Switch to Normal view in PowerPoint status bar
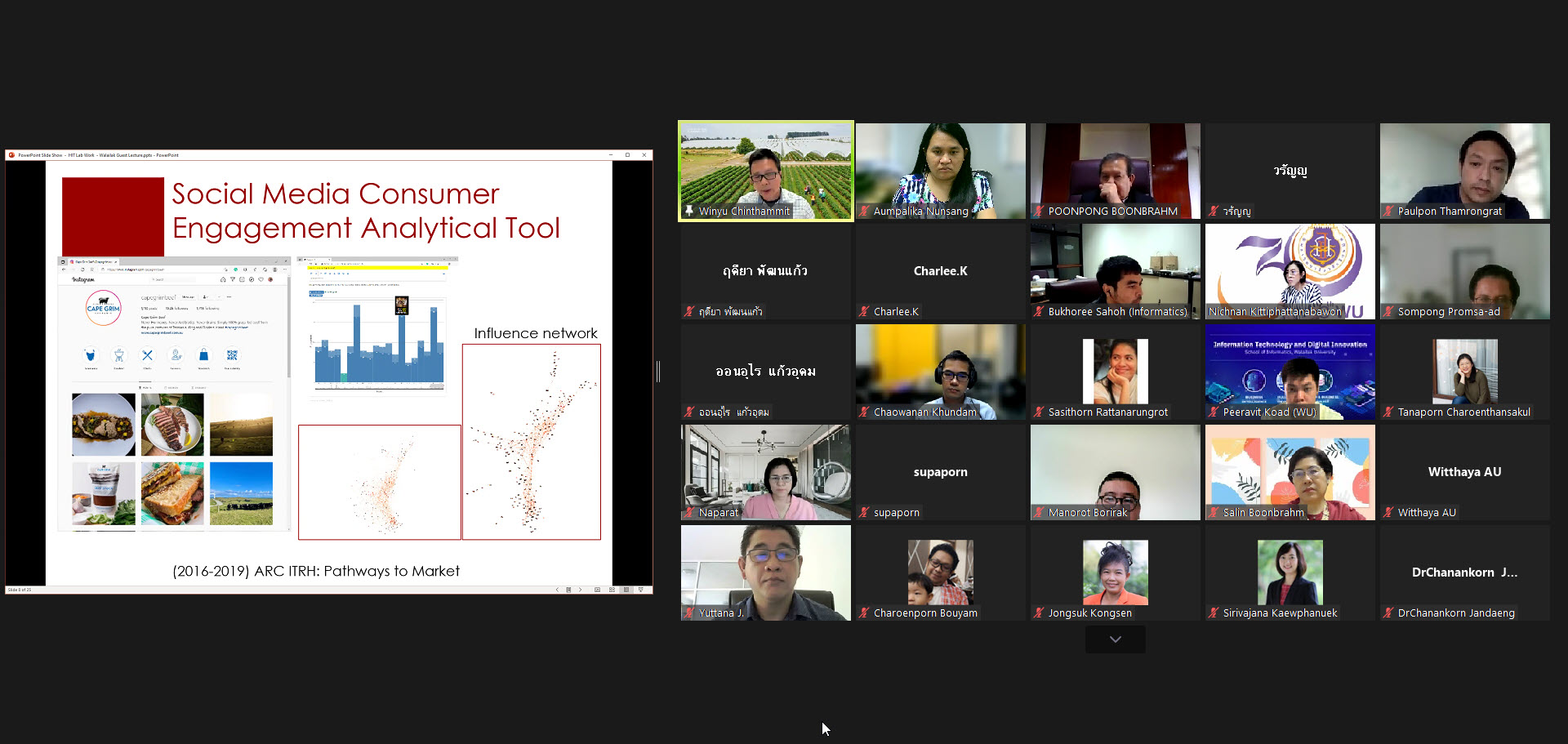The image size is (1568, 744). tap(598, 590)
